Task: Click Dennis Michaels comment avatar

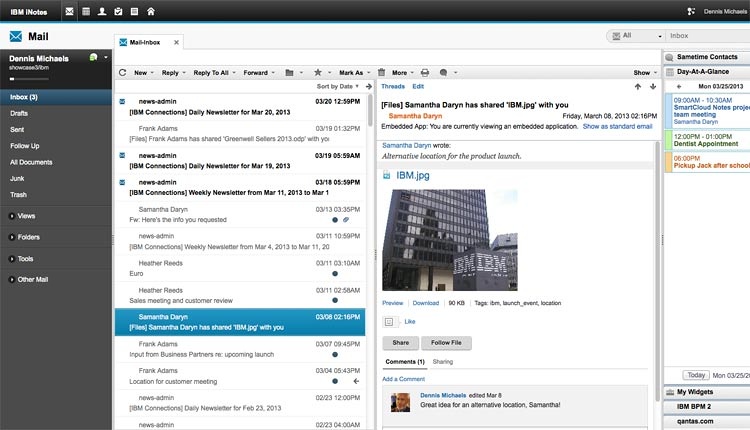Action: tap(400, 403)
